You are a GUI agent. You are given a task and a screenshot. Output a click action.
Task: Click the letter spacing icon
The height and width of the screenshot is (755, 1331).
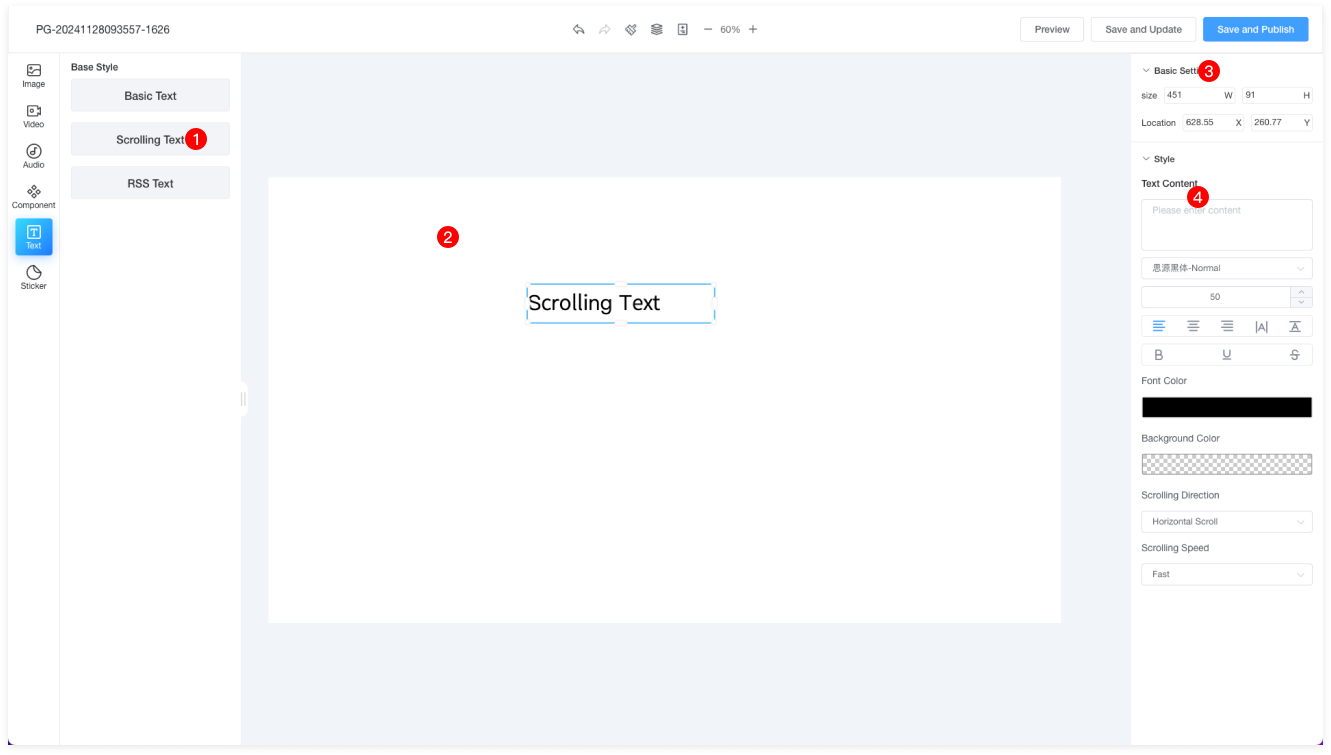tap(1261, 326)
